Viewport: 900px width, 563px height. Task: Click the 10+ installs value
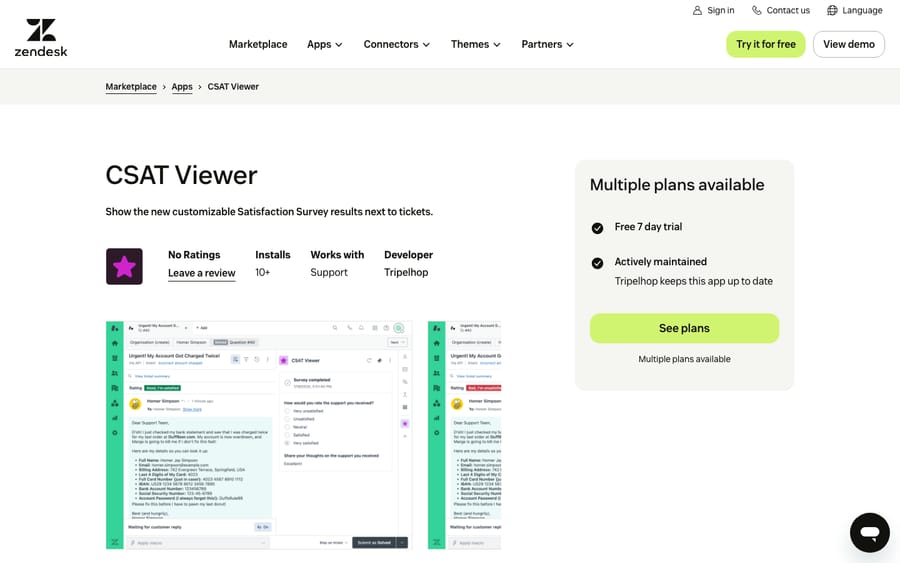click(262, 273)
